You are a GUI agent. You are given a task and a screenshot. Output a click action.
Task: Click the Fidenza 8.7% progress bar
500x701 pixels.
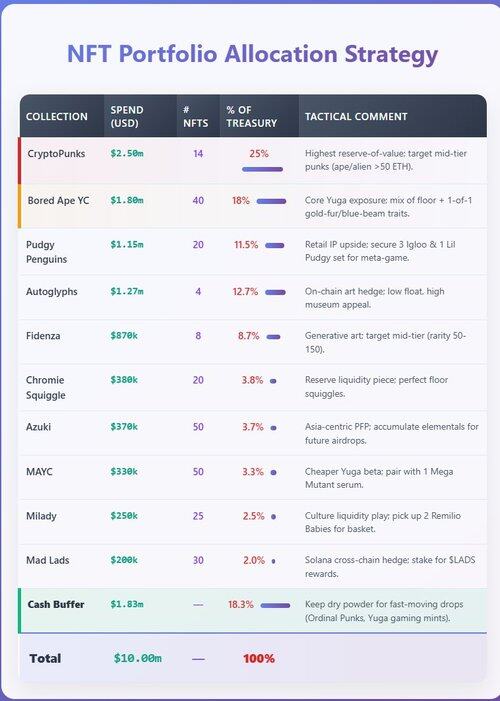click(273, 337)
